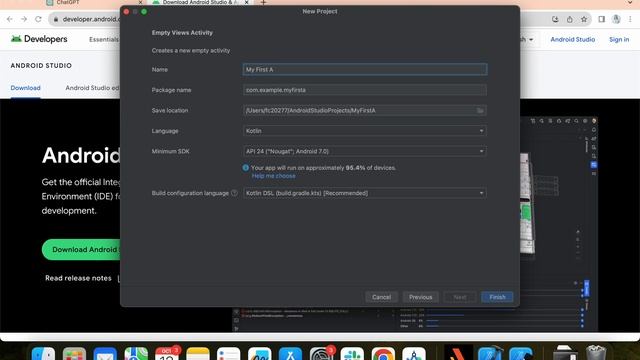Open Chrome profile avatar

pyautogui.click(x=616, y=19)
